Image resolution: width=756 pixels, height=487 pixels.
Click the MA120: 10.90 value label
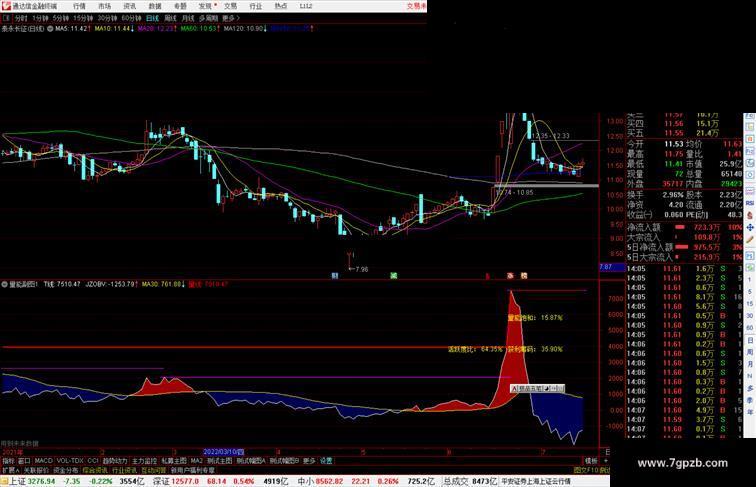[245, 29]
